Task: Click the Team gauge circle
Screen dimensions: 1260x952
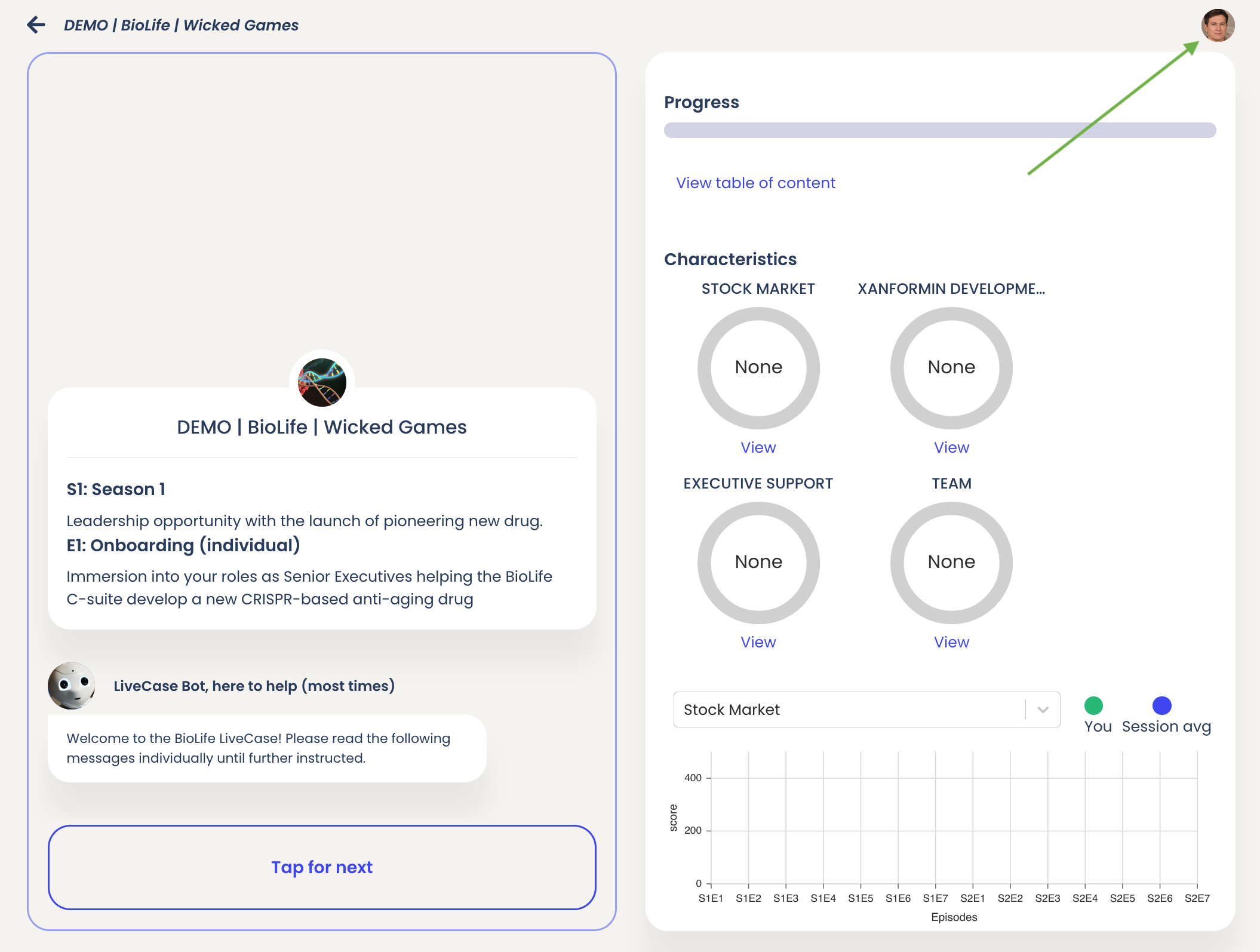Action: click(x=951, y=562)
